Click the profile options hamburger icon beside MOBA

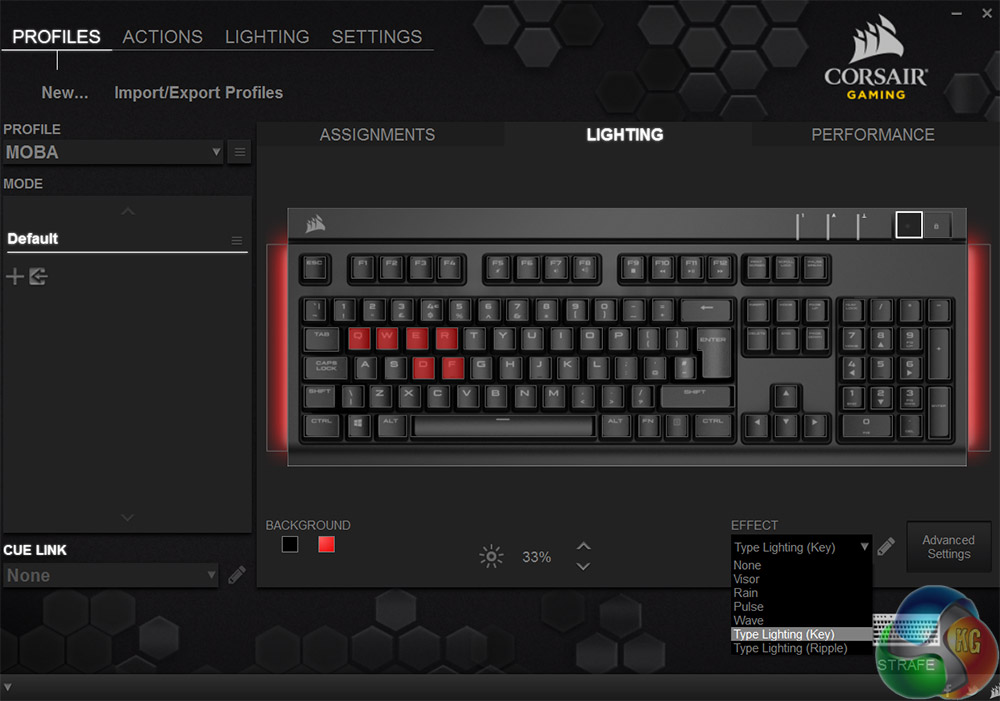(240, 152)
